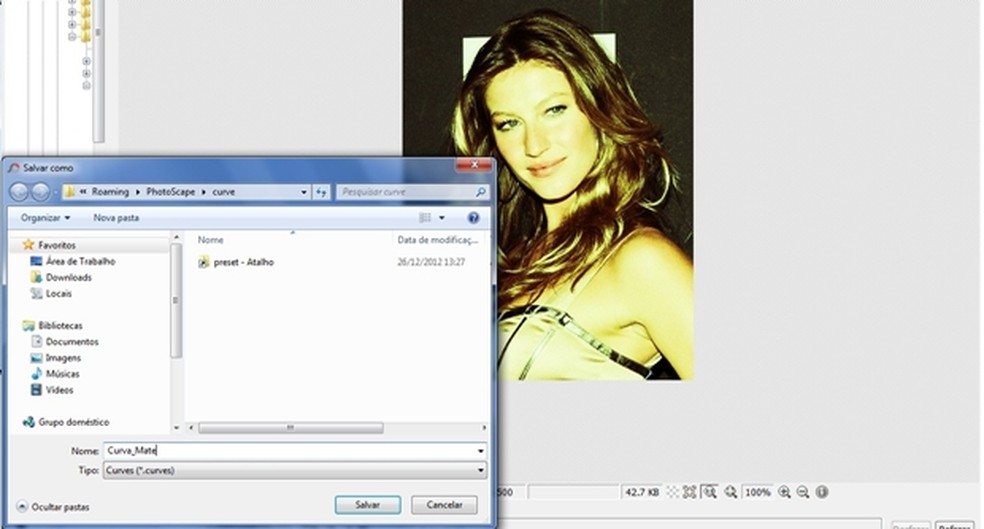Open Favoritos in navigation pane
The image size is (984, 529).
point(56,245)
